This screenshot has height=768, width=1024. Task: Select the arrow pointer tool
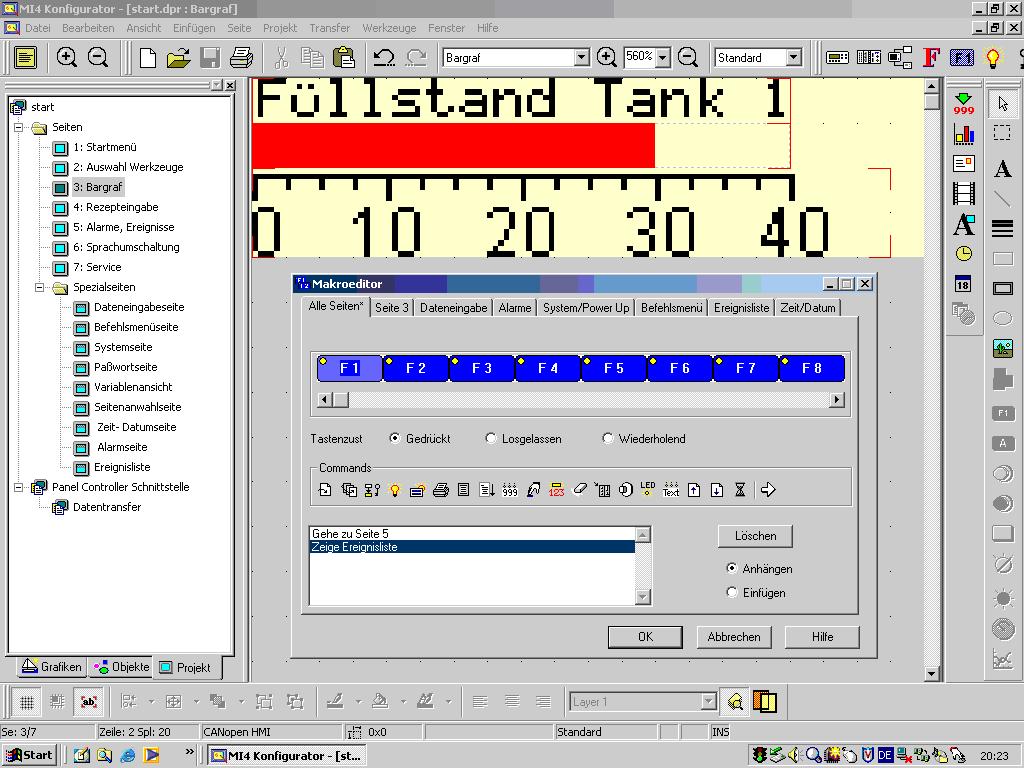pos(1003,103)
